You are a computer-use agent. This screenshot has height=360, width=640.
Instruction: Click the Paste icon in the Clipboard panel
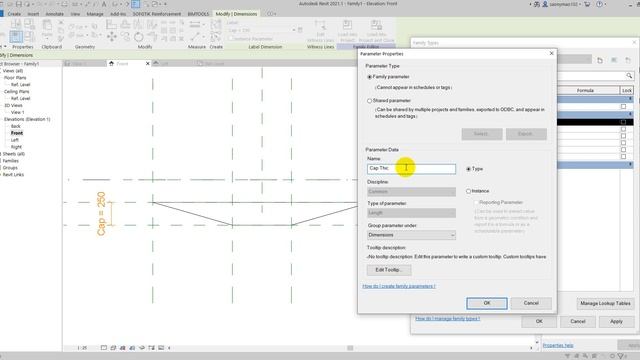pos(47,25)
